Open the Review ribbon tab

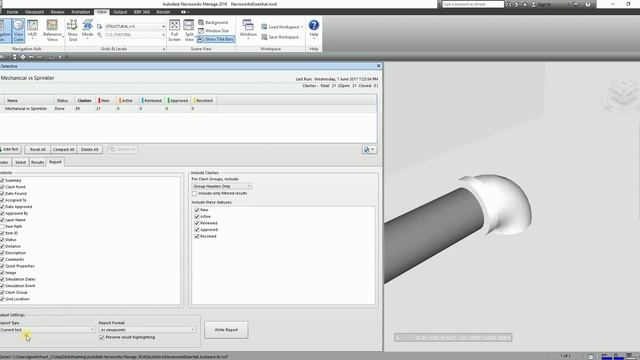58,12
